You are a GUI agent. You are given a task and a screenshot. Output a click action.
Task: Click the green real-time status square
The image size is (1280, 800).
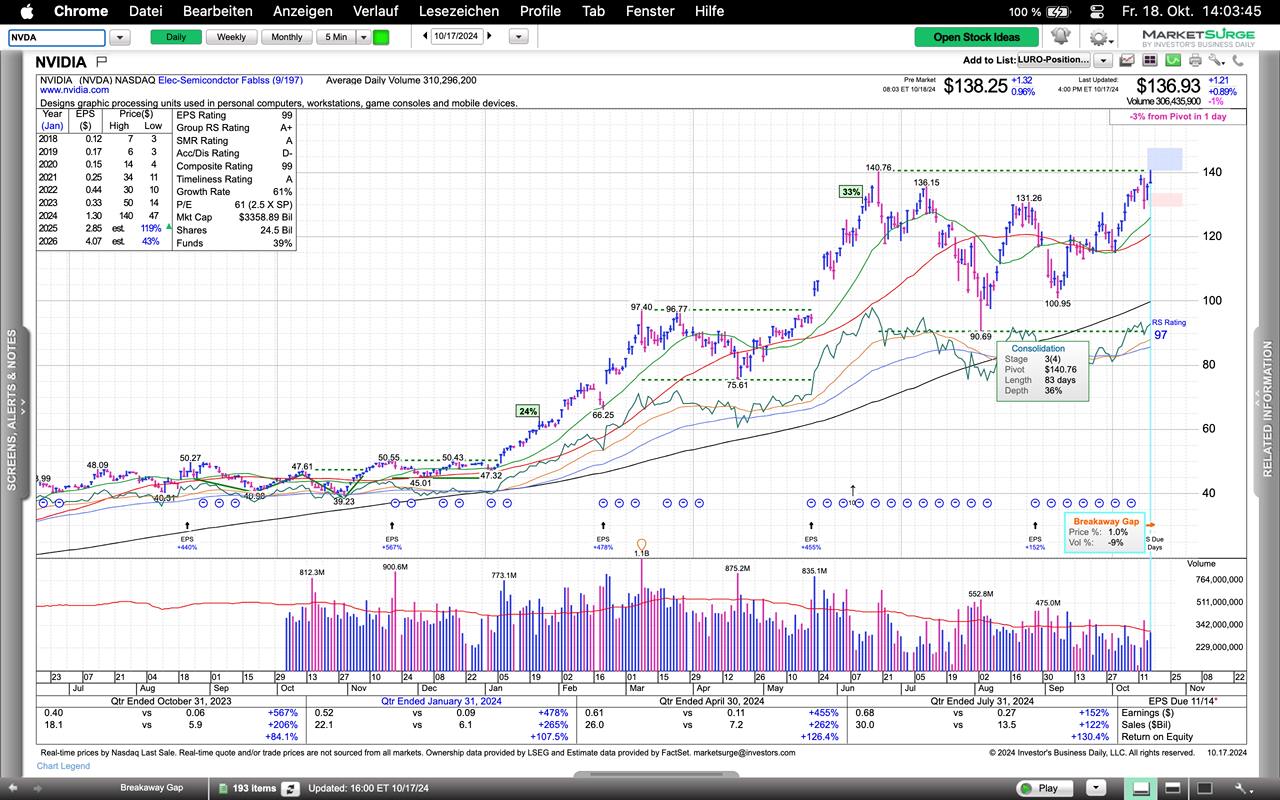point(381,37)
